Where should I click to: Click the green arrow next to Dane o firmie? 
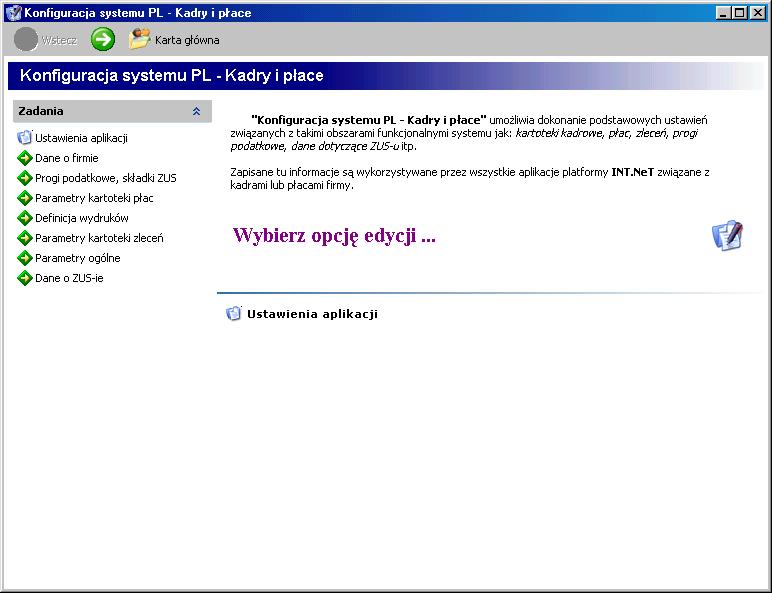25,158
